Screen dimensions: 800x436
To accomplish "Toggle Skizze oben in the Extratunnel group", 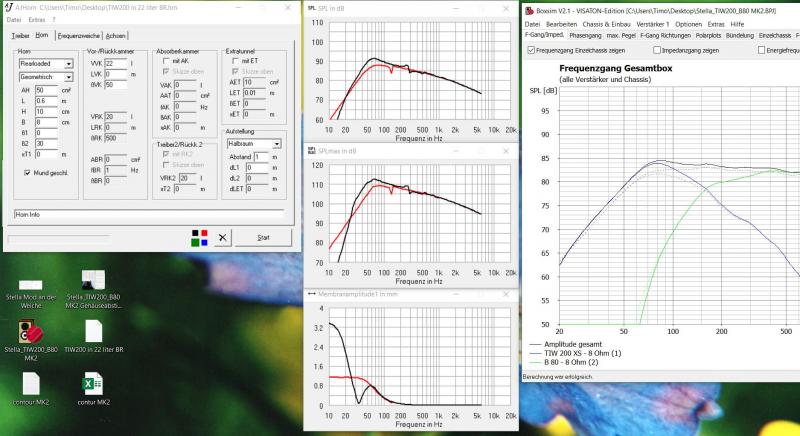I will tap(235, 71).
